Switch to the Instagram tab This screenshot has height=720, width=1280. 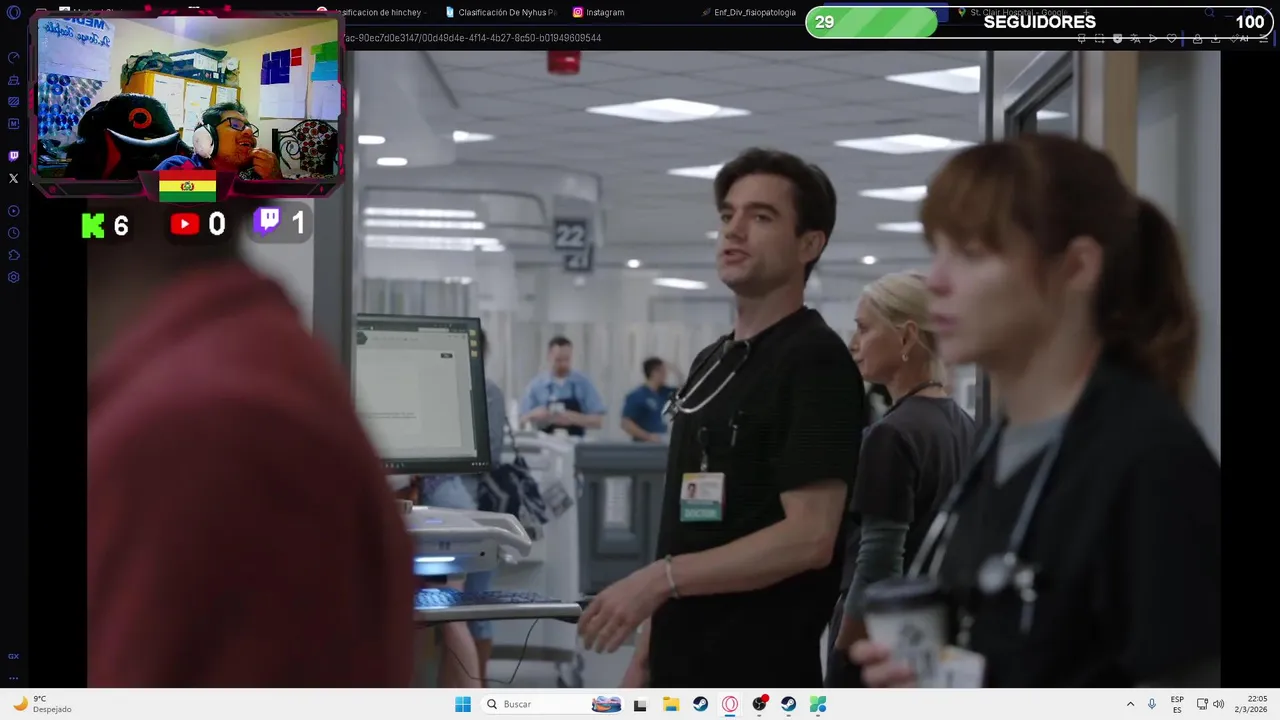[600, 12]
